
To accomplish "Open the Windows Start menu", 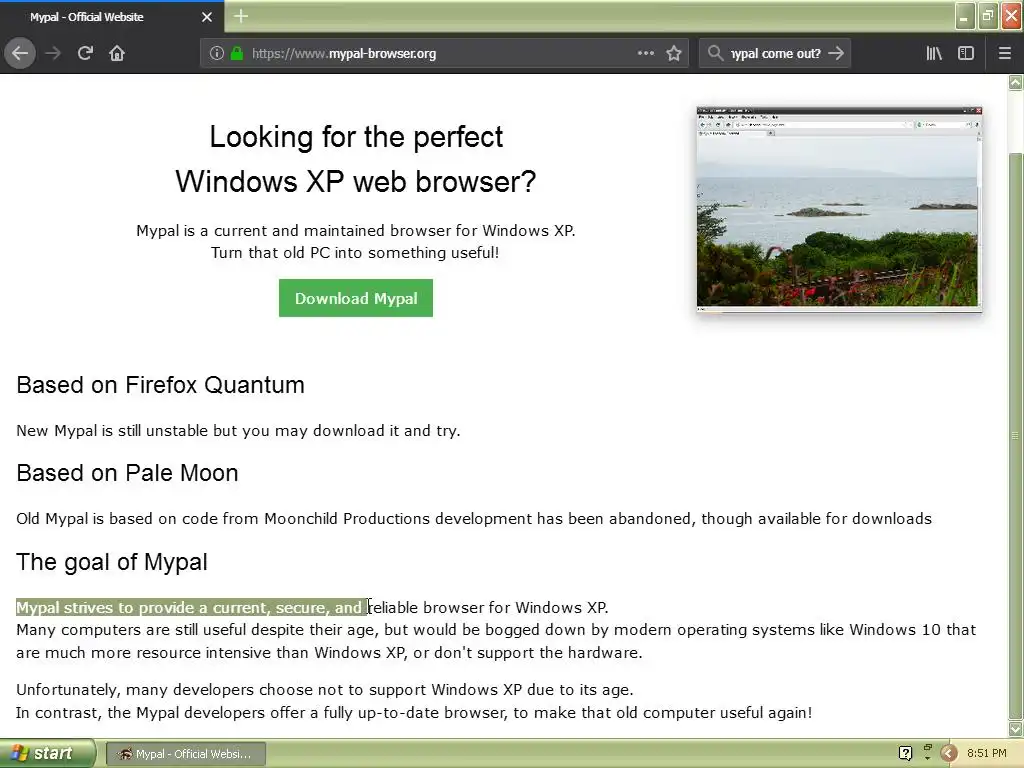I will [47, 754].
